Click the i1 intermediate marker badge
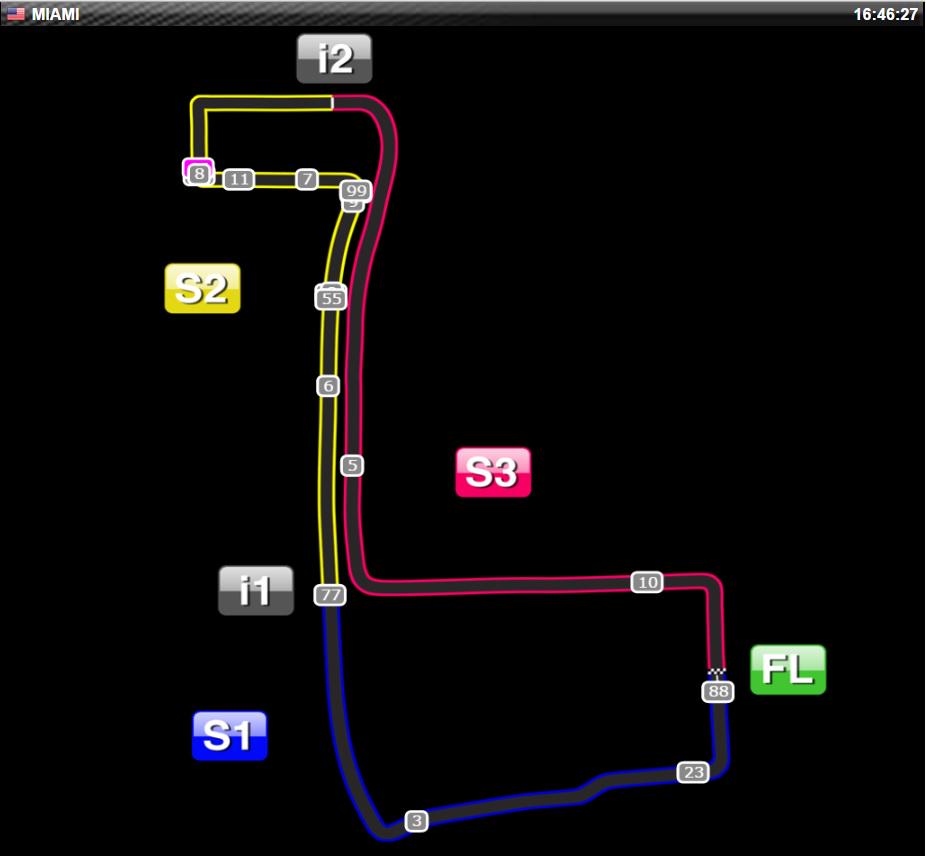This screenshot has width=926, height=856. coord(256,591)
